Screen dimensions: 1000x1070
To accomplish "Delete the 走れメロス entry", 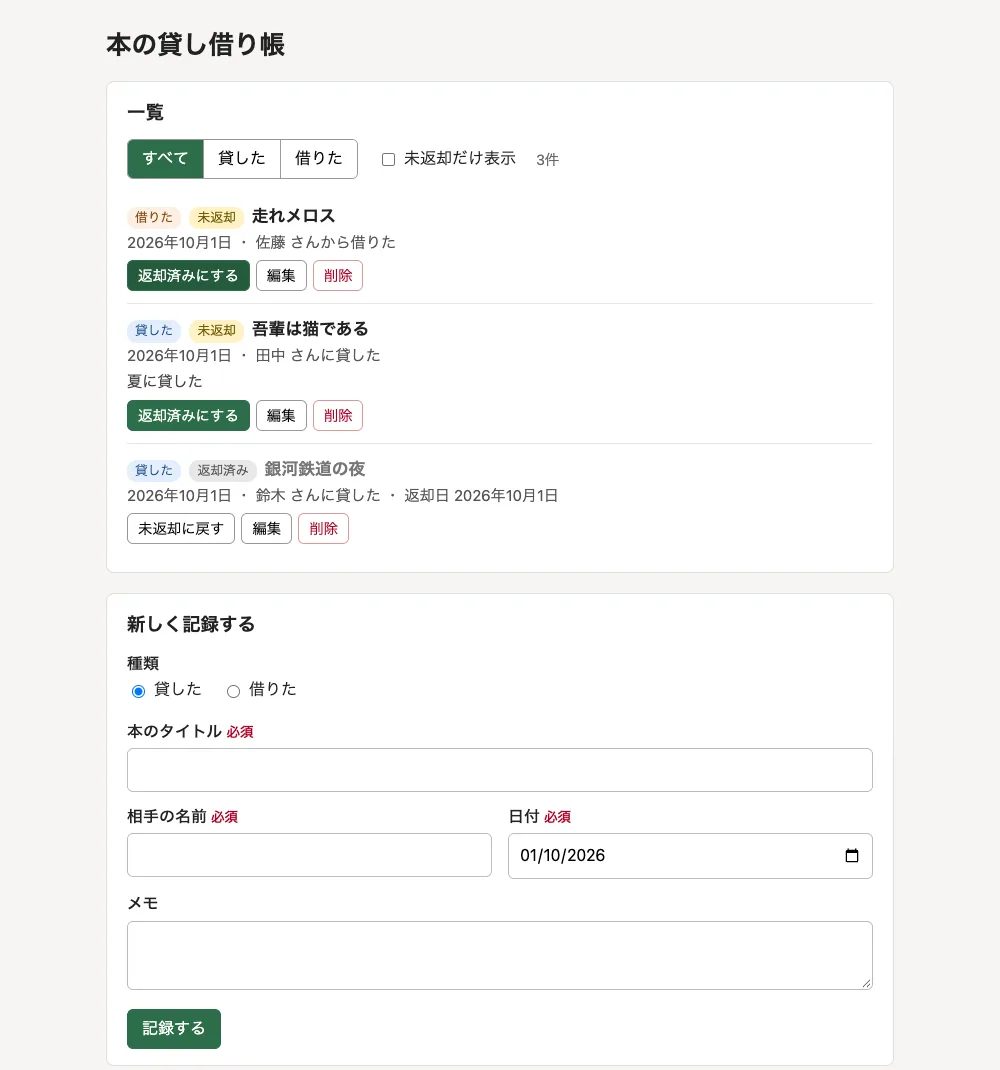I will [x=338, y=275].
